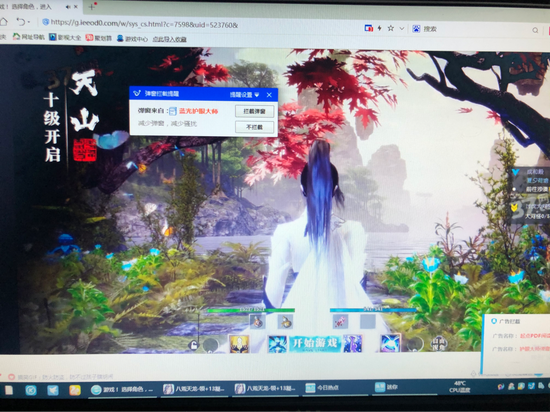The image size is (550, 412).
Task: Click the favorite star icon in the address bar
Action: coord(391,28)
